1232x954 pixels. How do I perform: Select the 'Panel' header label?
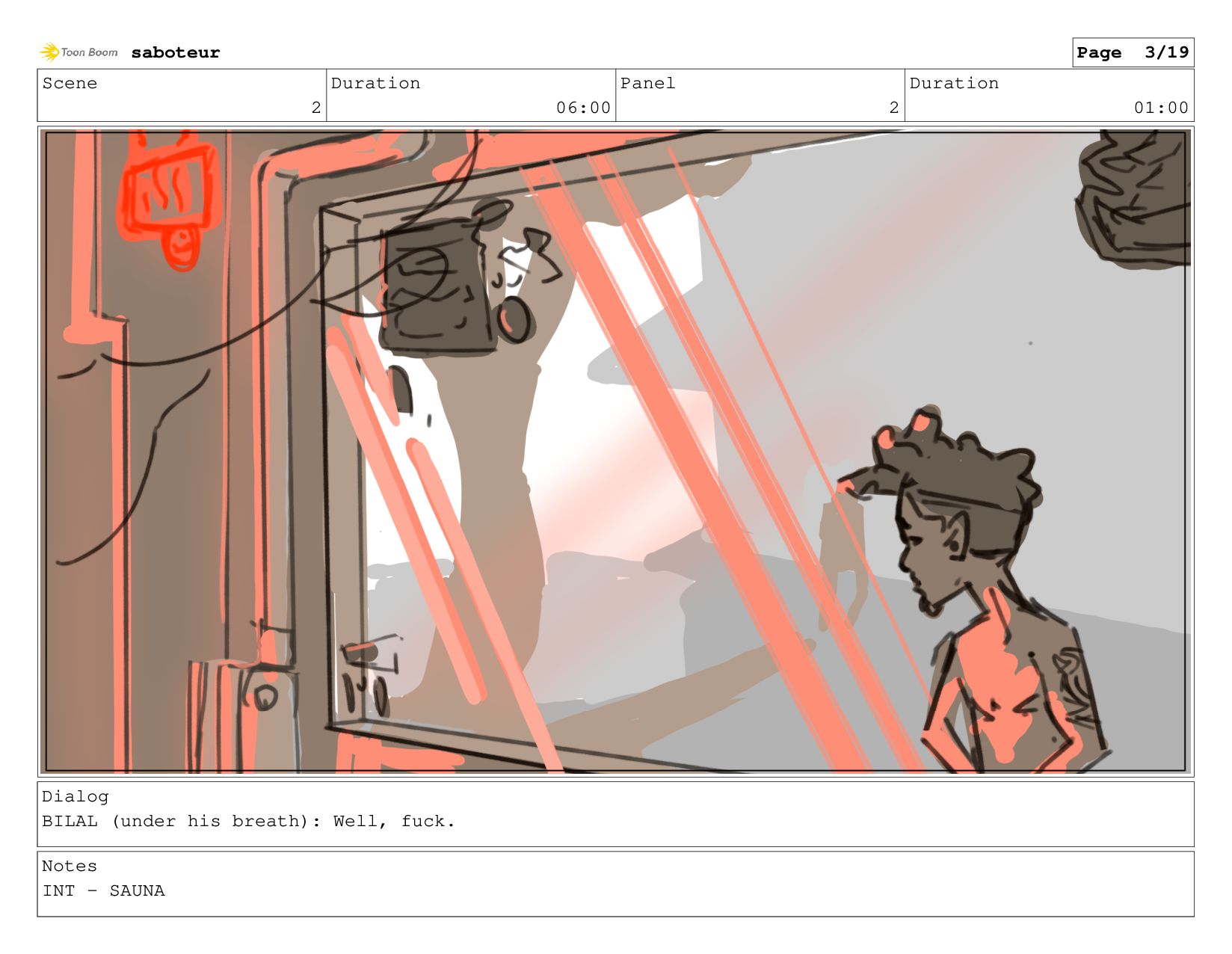647,83
